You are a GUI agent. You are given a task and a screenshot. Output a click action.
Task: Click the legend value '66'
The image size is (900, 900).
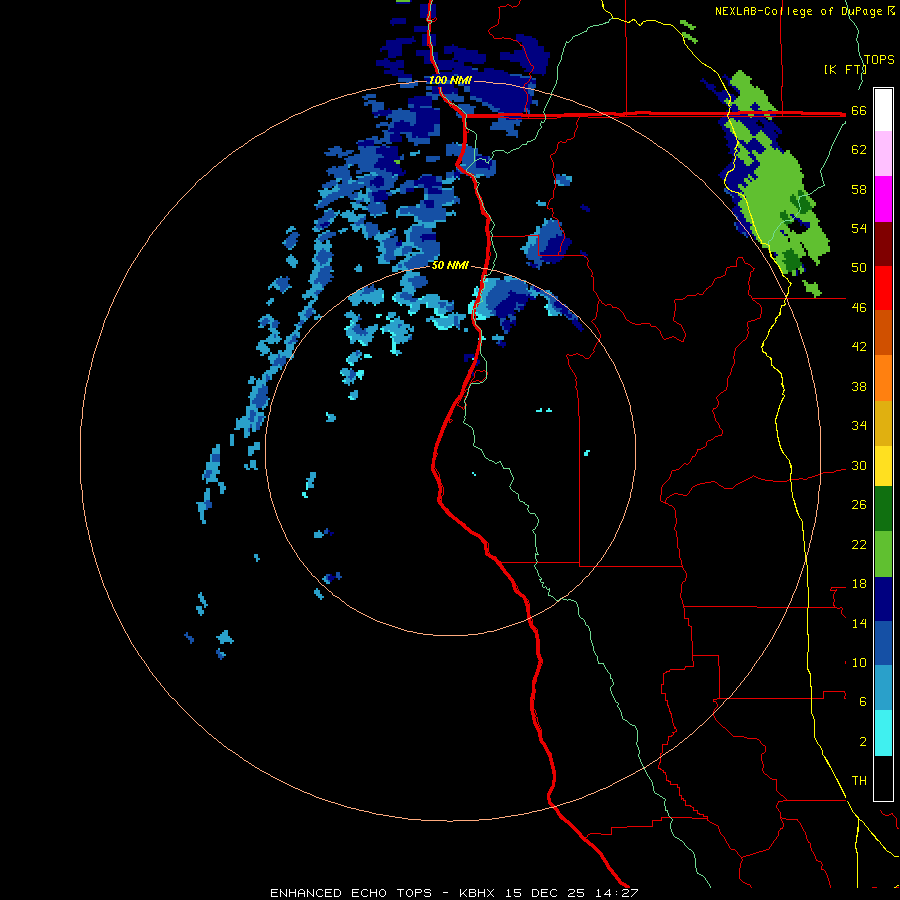pos(859,110)
